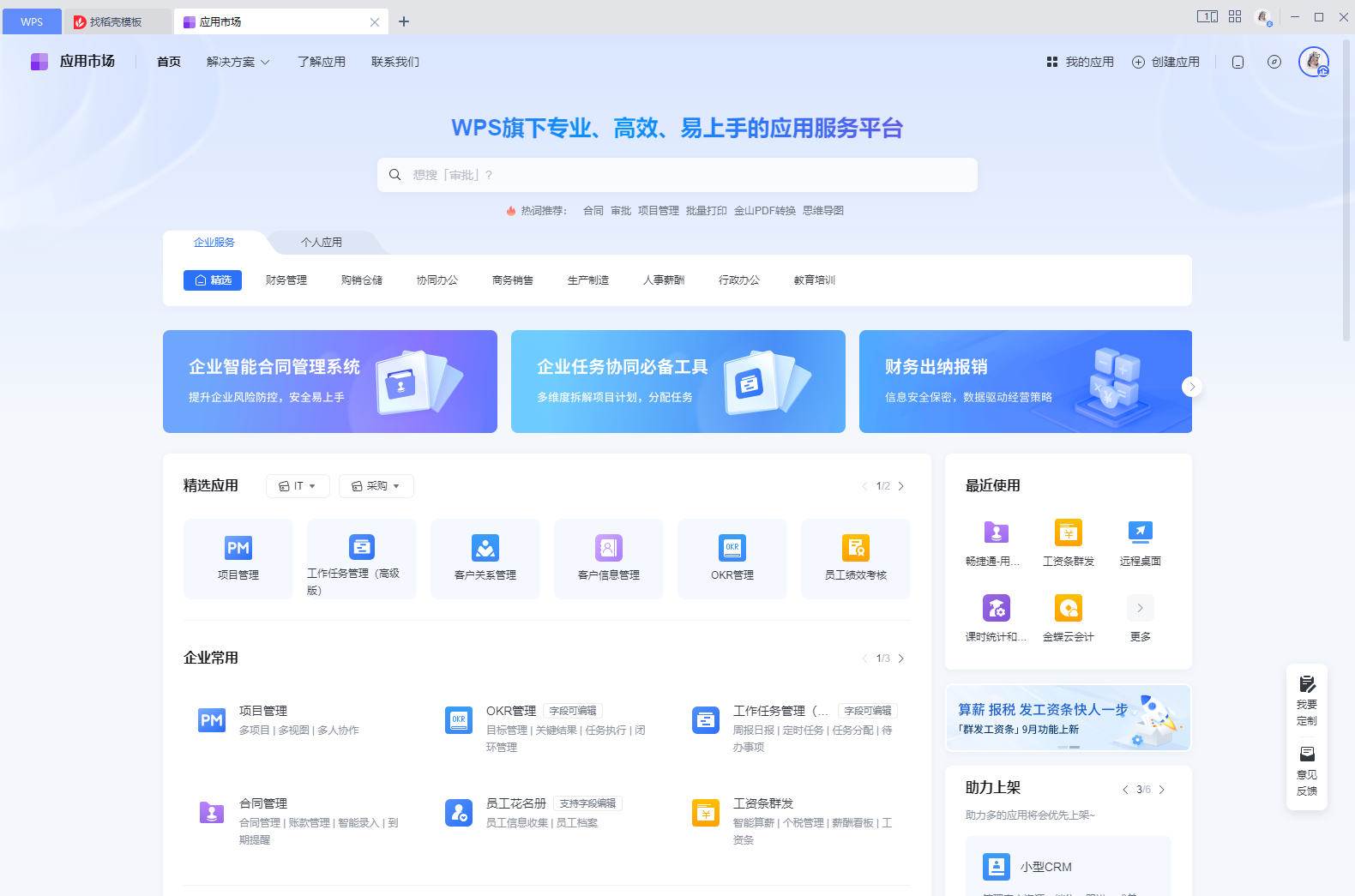Viewport: 1355px width, 896px height.
Task: Switch to 个人应用 tab
Action: (322, 243)
